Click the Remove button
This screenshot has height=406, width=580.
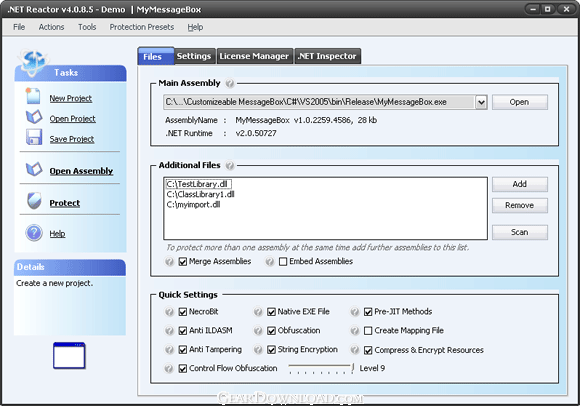[519, 206]
